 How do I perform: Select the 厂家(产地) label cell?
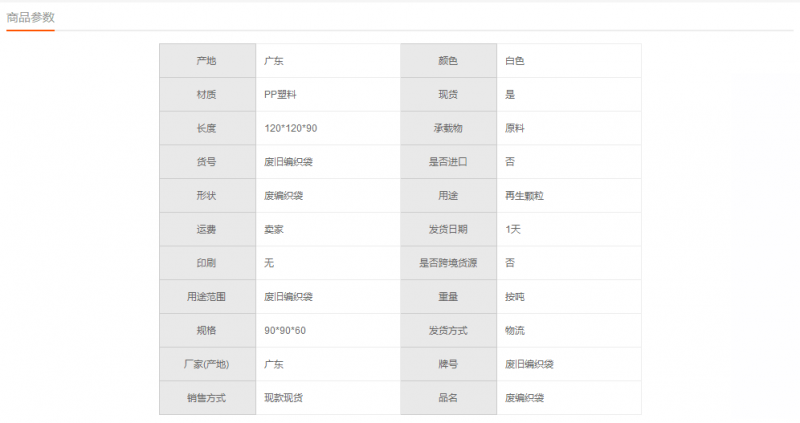coord(207,365)
